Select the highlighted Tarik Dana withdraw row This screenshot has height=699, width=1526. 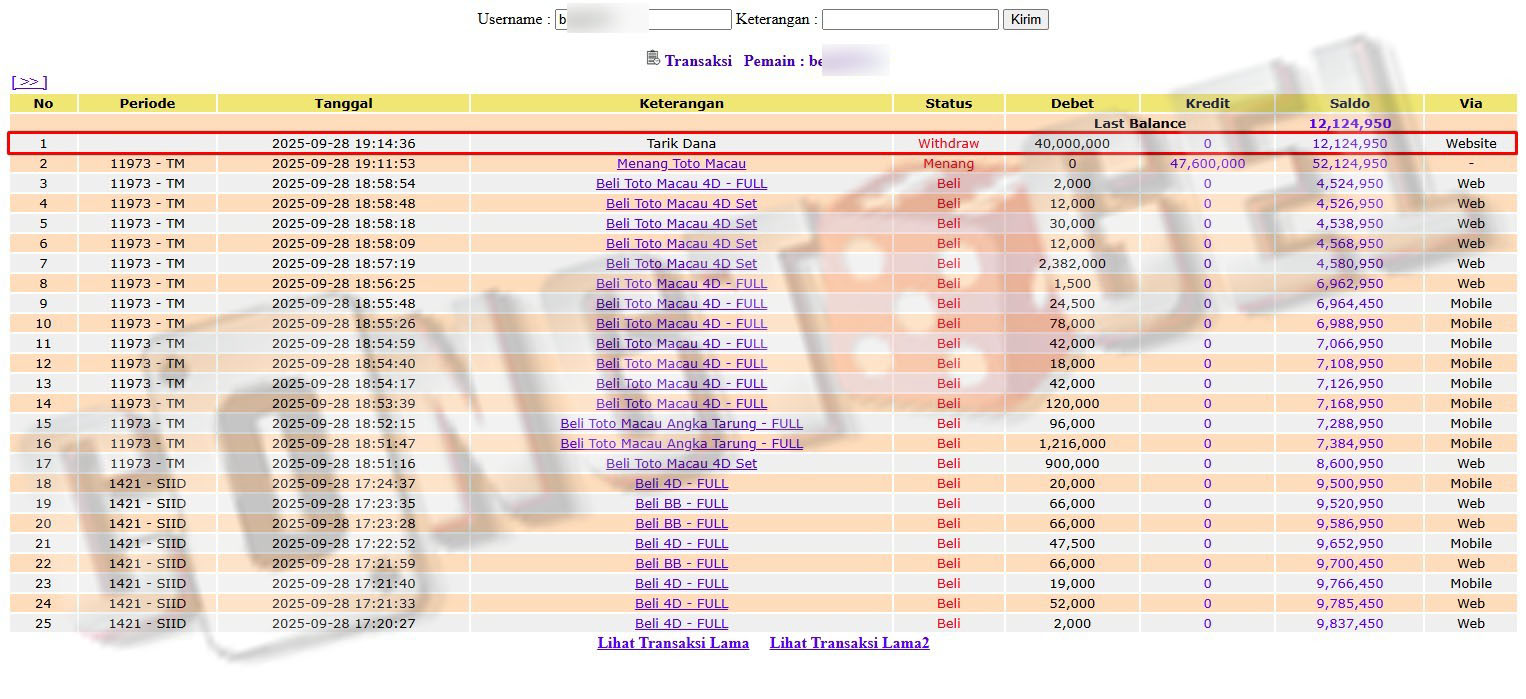point(681,144)
